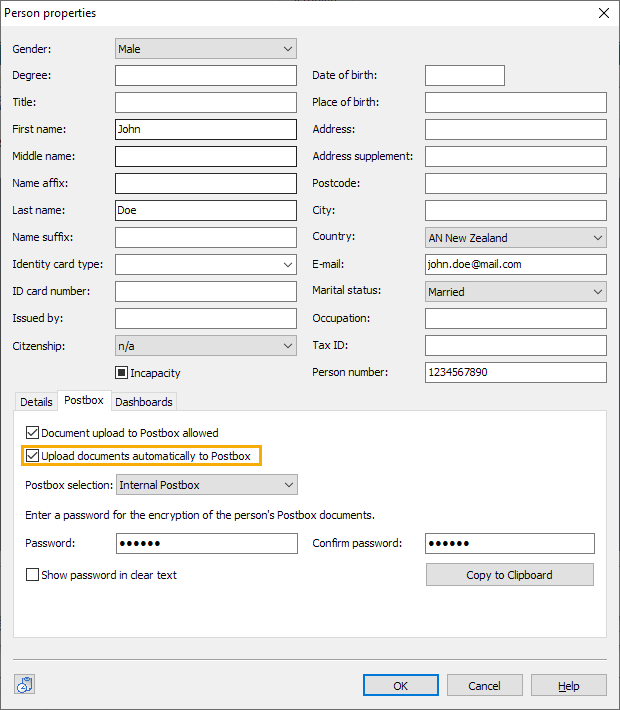Click the Copy to Clipboard button
This screenshot has width=620, height=710.
point(509,575)
